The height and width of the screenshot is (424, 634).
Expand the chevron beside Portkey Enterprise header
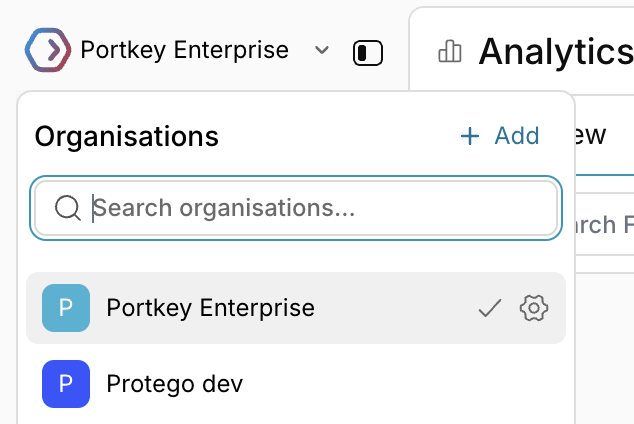coord(322,50)
